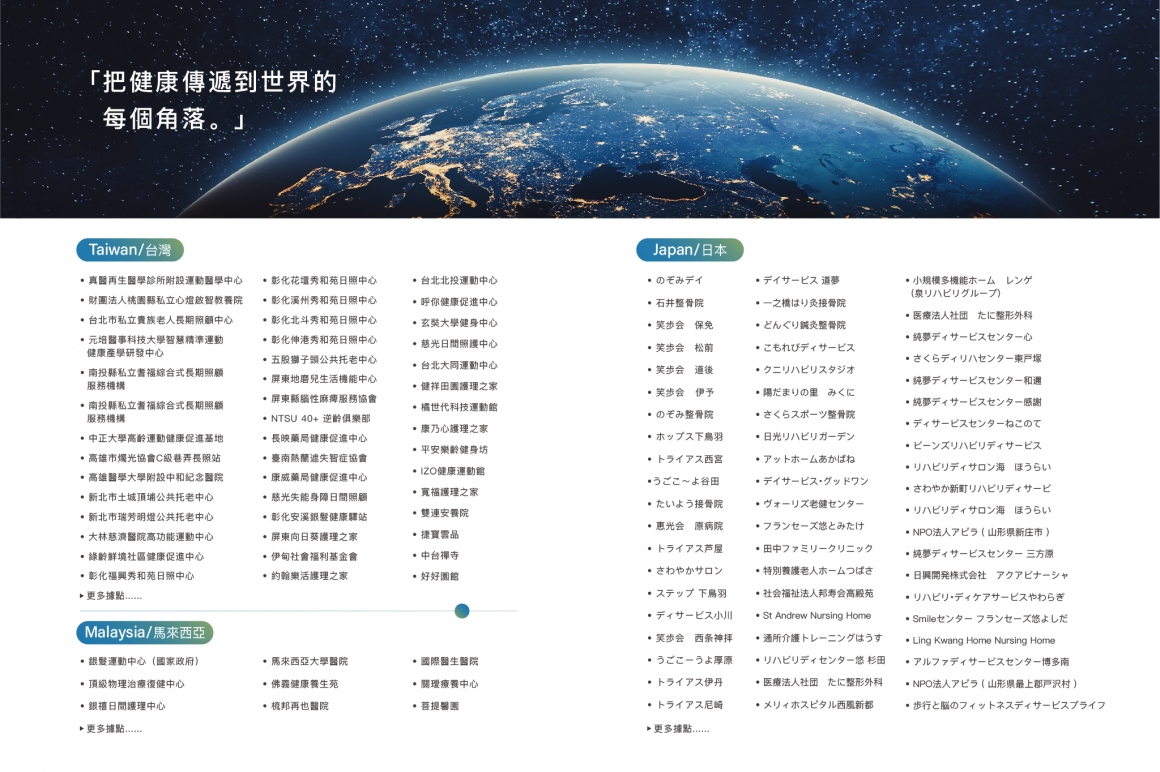Click 銀髮運動中心(國家政府)

144,662
